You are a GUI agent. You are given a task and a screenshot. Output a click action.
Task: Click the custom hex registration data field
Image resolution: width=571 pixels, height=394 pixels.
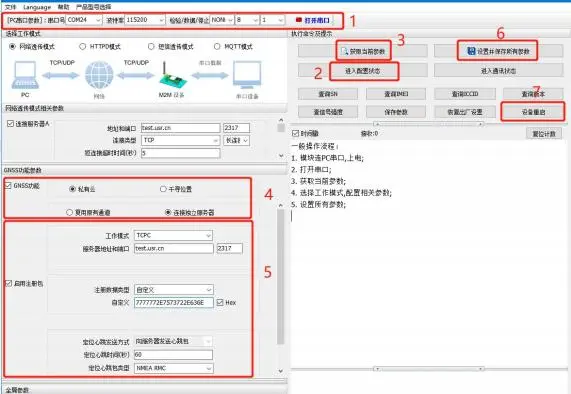[173, 303]
